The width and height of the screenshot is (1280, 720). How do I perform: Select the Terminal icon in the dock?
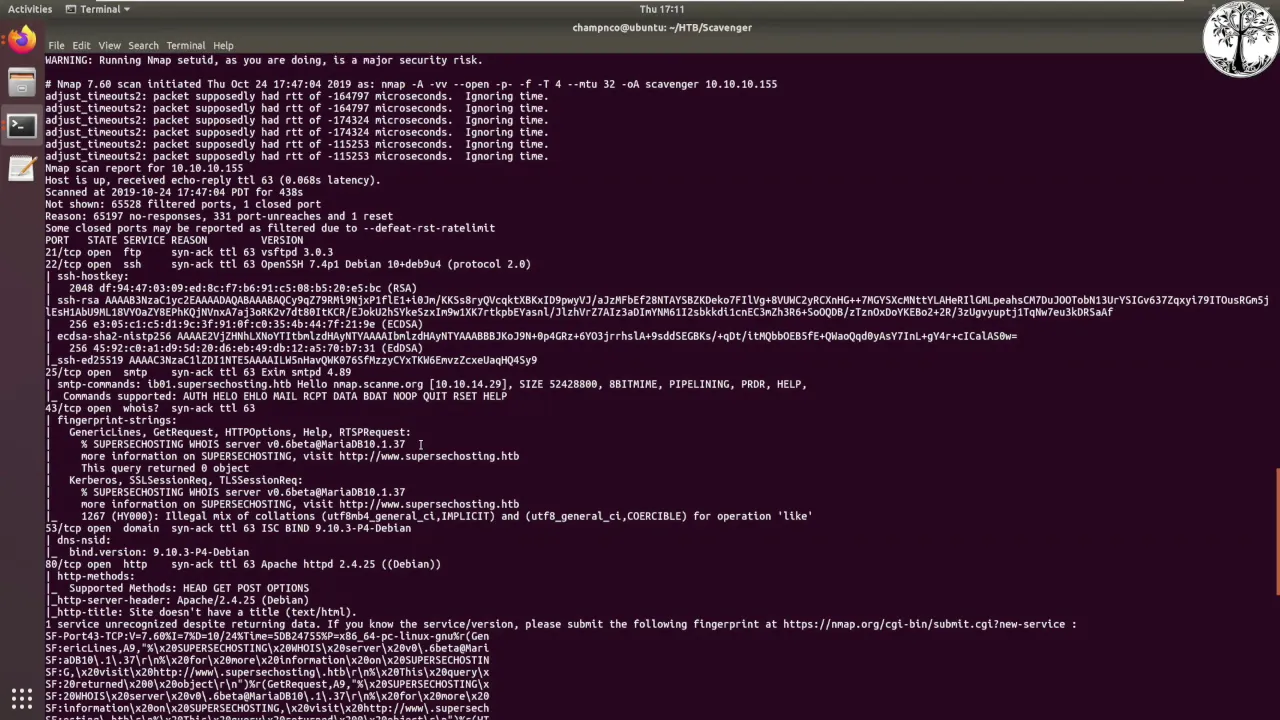tap(21, 126)
